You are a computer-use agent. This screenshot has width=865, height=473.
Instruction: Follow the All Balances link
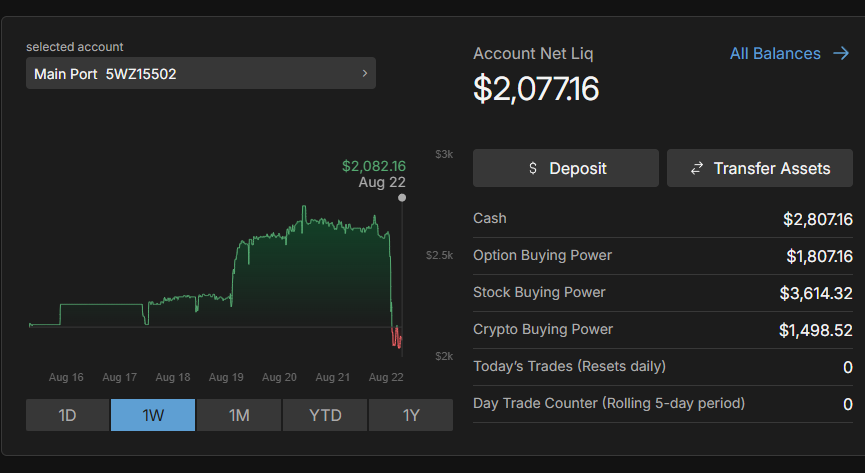(x=775, y=54)
